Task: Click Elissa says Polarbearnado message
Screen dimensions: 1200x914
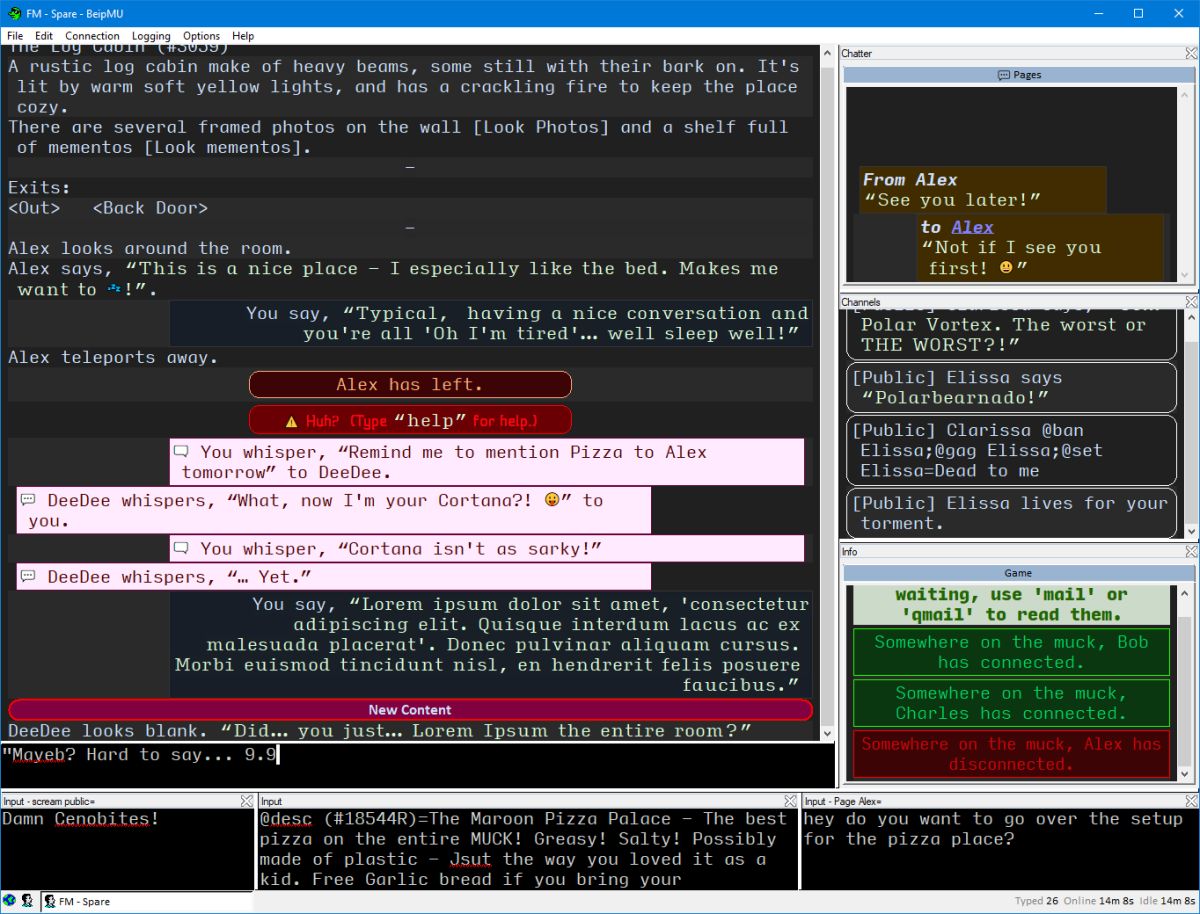Action: pos(1011,388)
